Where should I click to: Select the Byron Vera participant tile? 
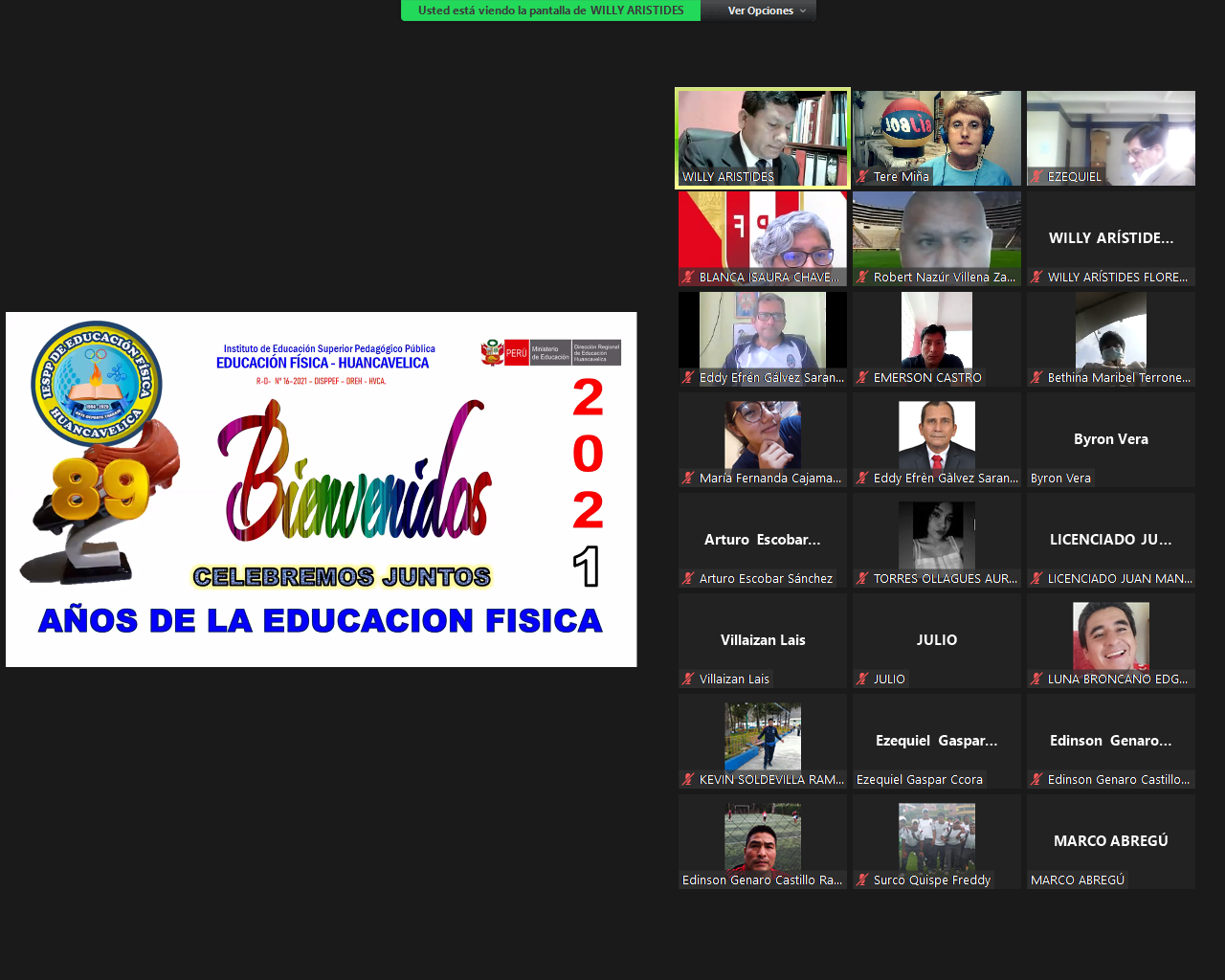click(1110, 439)
